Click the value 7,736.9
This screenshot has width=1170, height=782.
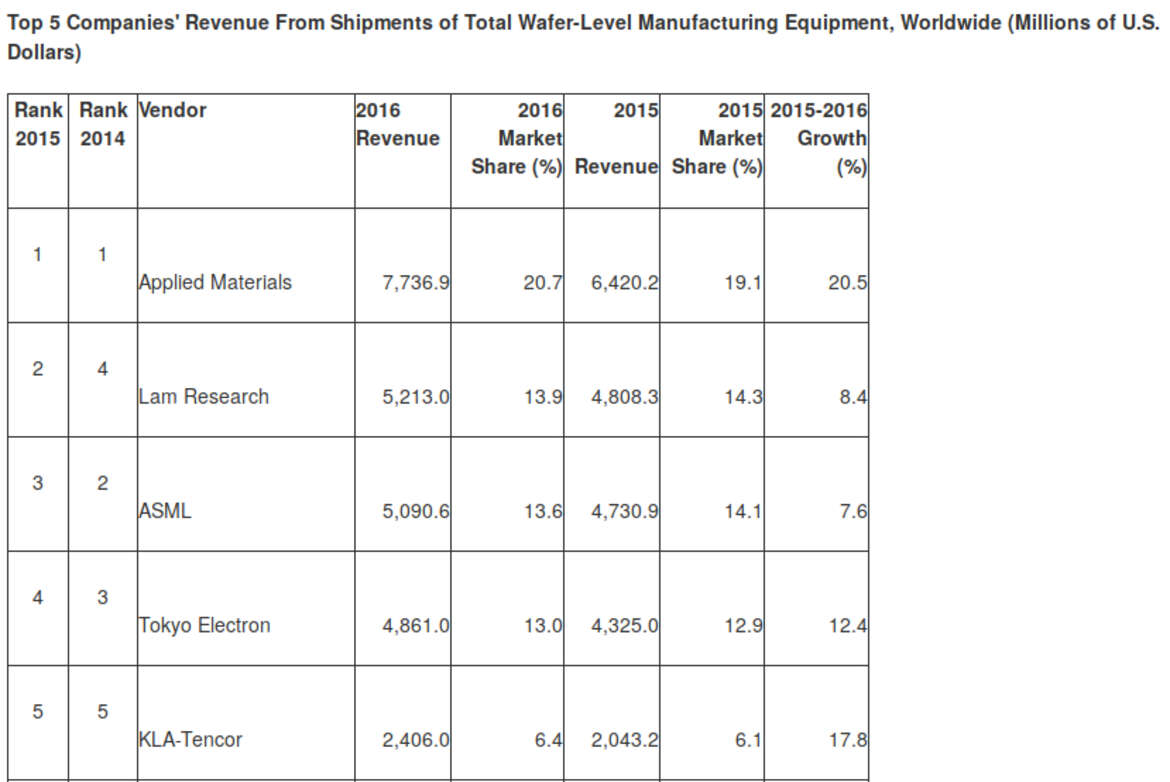click(x=416, y=283)
